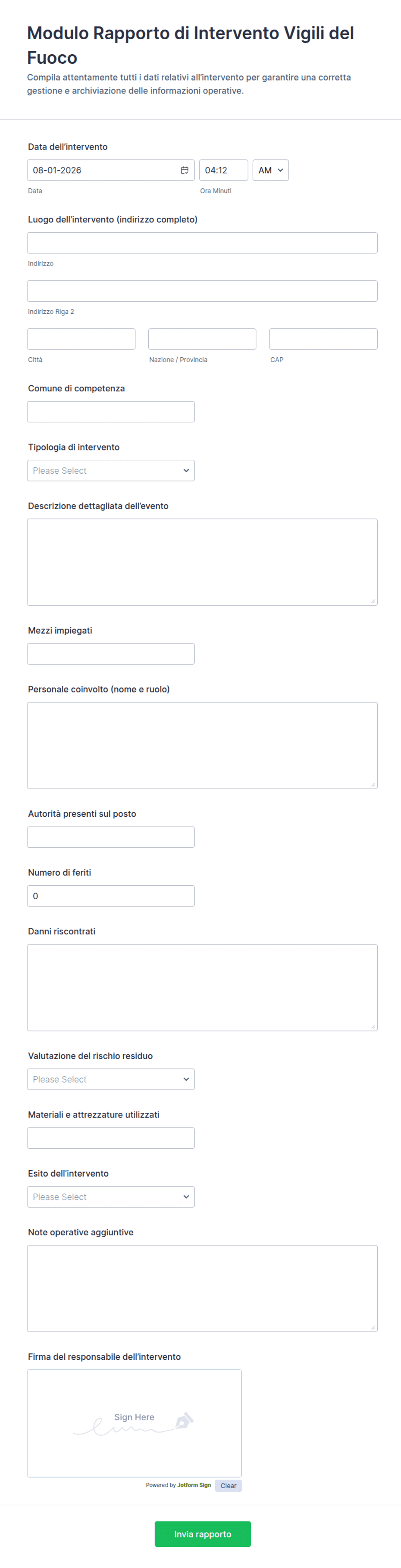This screenshot has width=401, height=1568.
Task: Click the Nazione / Provincia field
Action: point(202,339)
